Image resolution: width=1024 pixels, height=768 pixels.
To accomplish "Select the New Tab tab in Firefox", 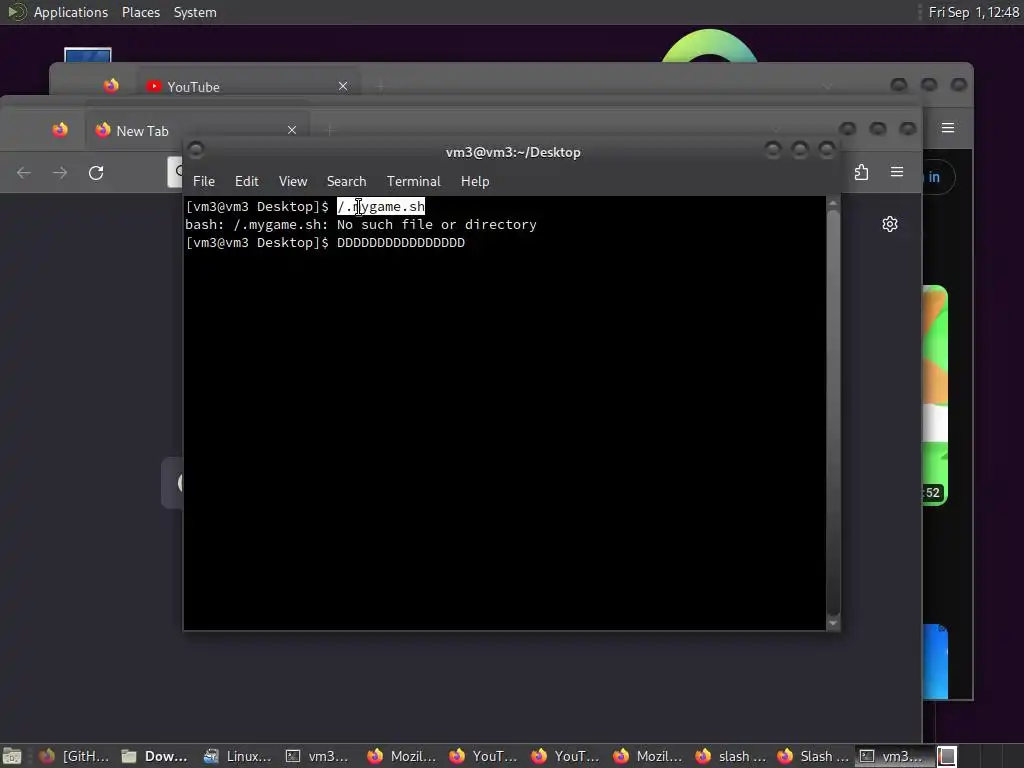I will tap(196, 131).
